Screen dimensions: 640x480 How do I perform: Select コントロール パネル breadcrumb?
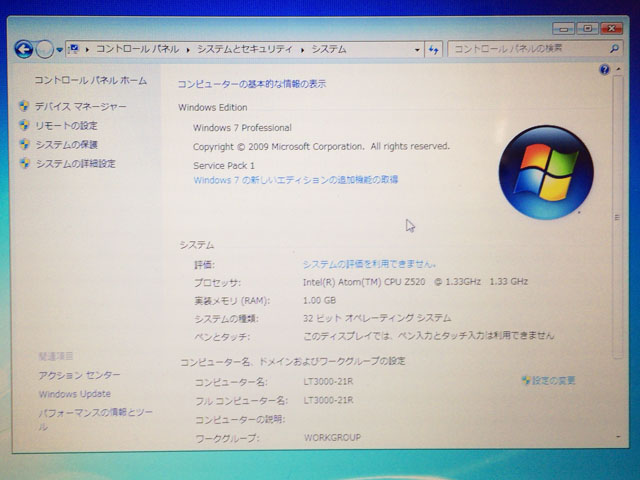tap(138, 49)
